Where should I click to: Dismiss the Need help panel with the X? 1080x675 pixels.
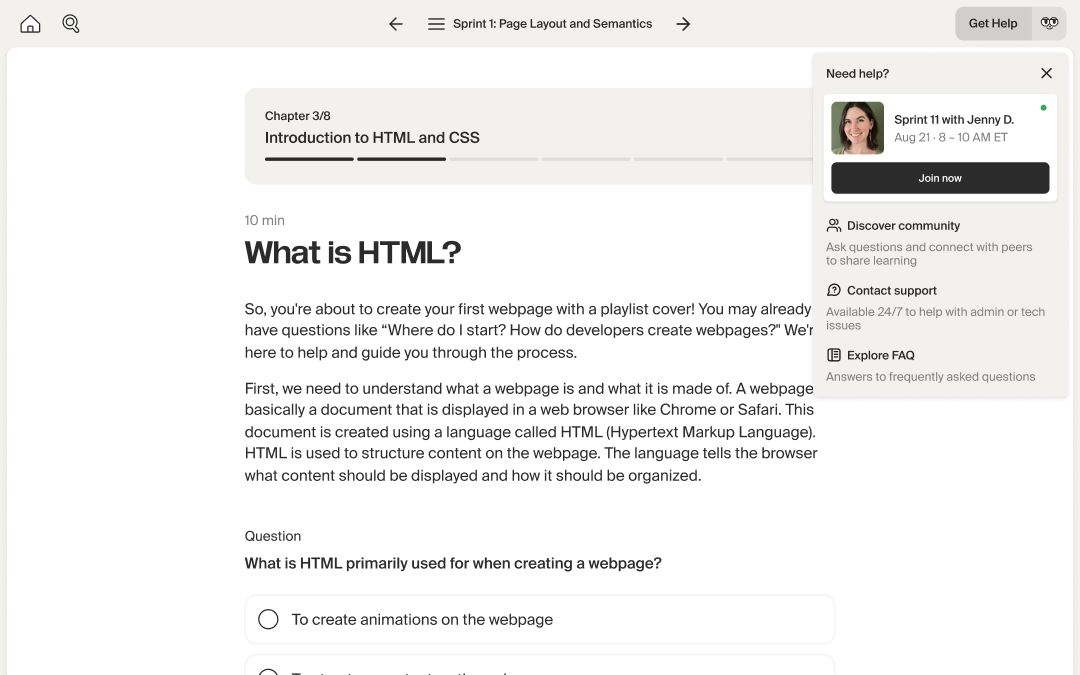(1046, 73)
